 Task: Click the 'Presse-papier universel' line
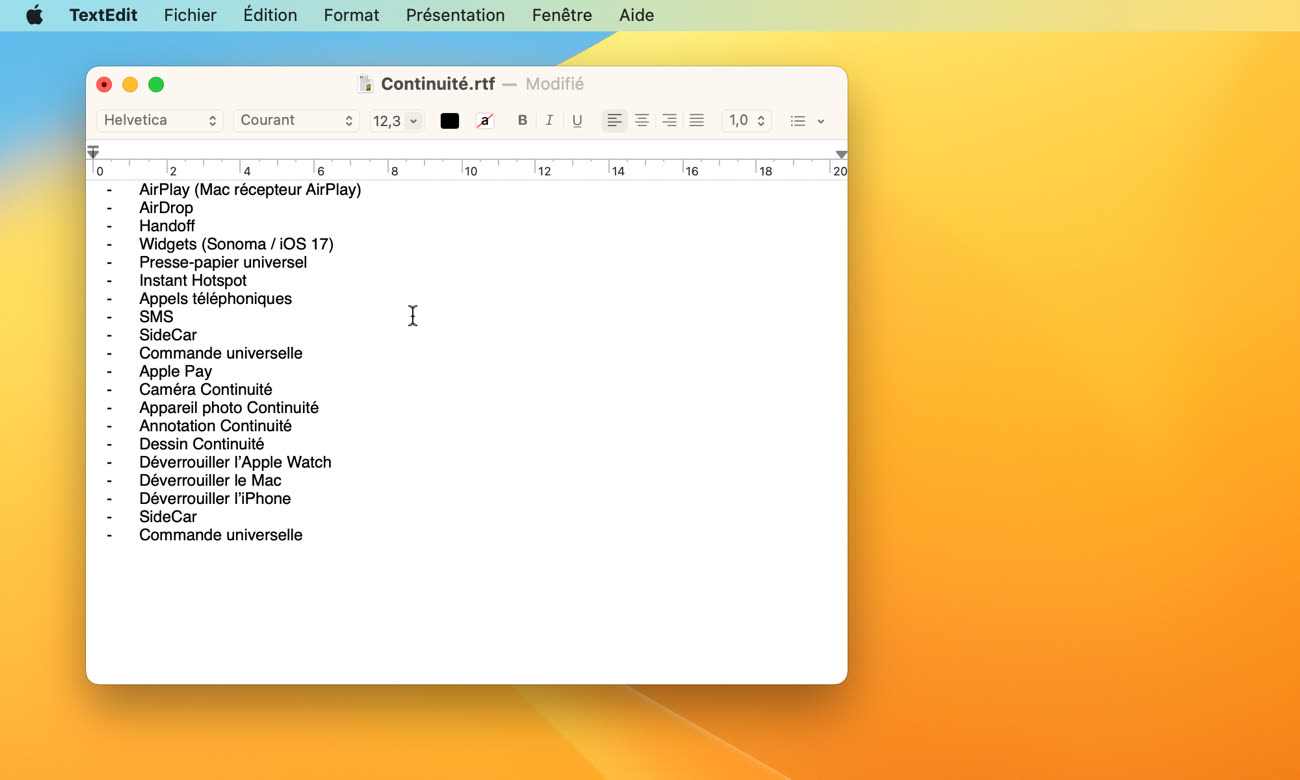point(223,262)
